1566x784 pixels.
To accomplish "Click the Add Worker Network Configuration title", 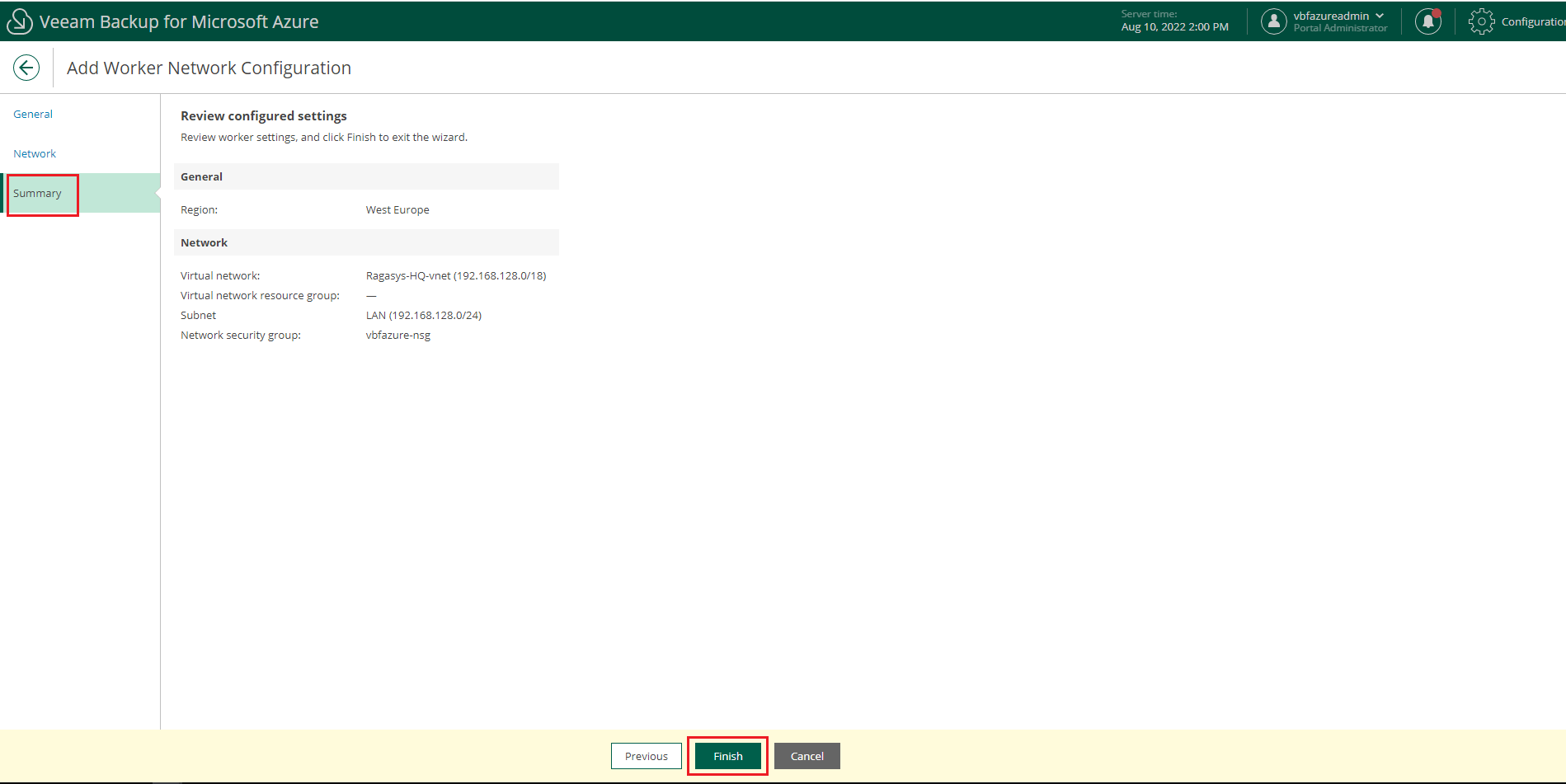I will click(209, 68).
